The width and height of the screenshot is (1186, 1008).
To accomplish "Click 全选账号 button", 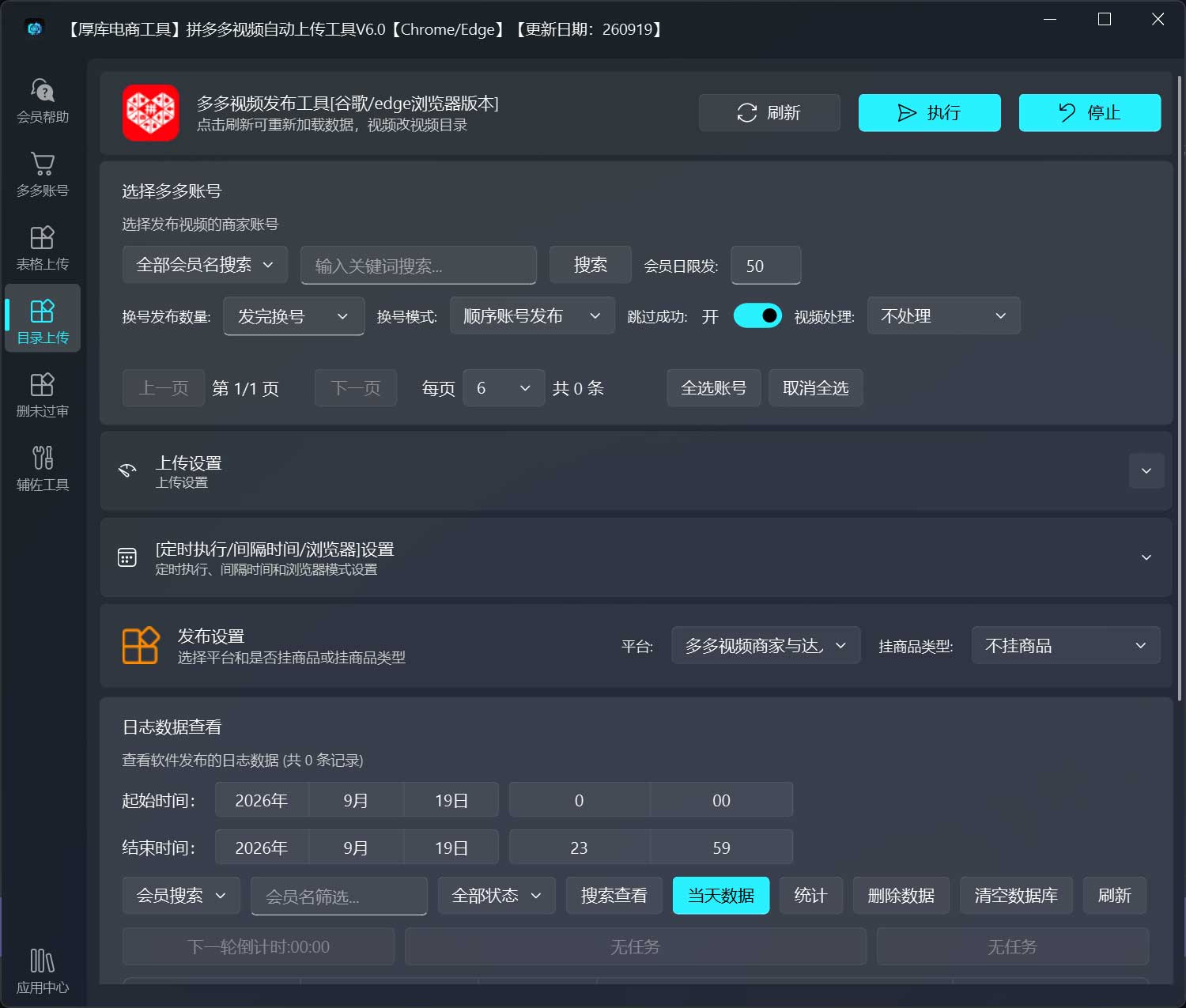I will click(714, 388).
